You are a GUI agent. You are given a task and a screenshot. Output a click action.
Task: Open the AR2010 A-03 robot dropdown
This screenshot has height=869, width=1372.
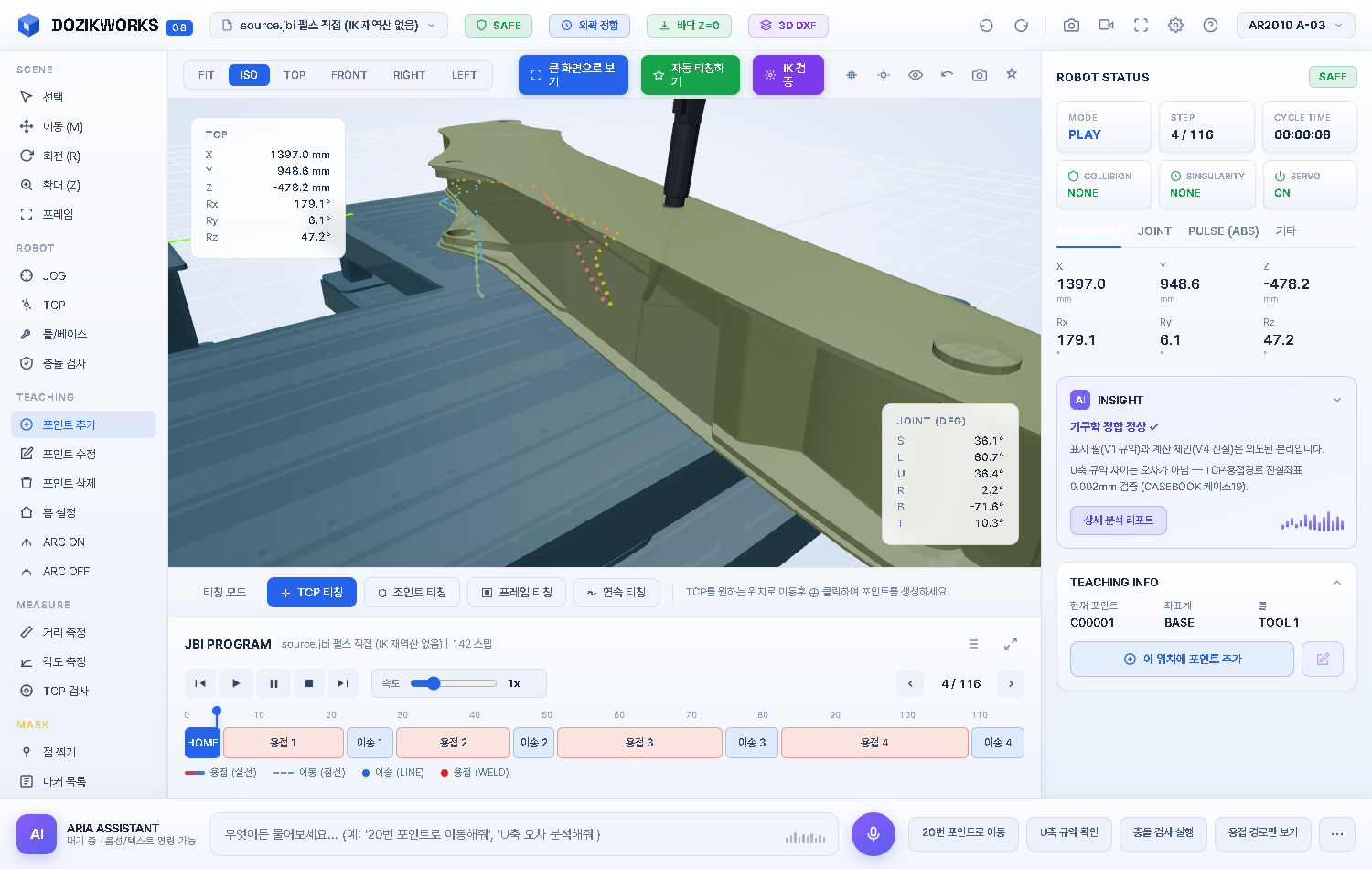point(1295,26)
